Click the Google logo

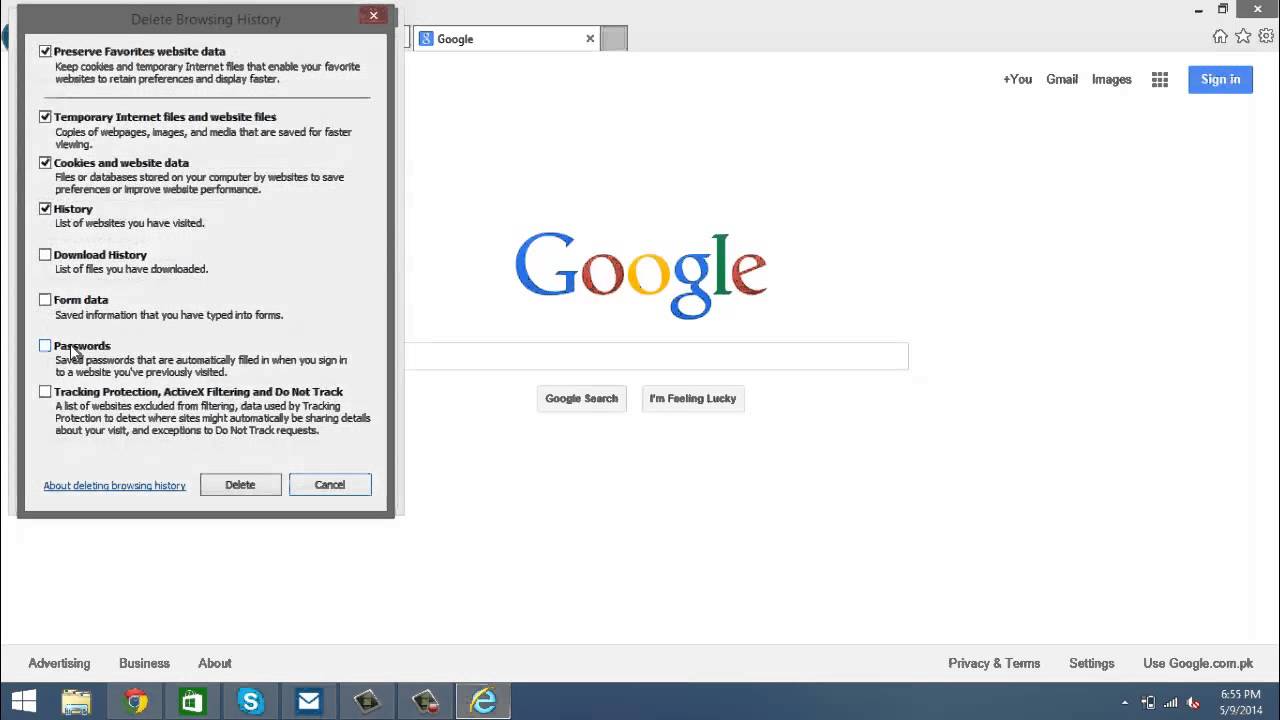tap(641, 275)
